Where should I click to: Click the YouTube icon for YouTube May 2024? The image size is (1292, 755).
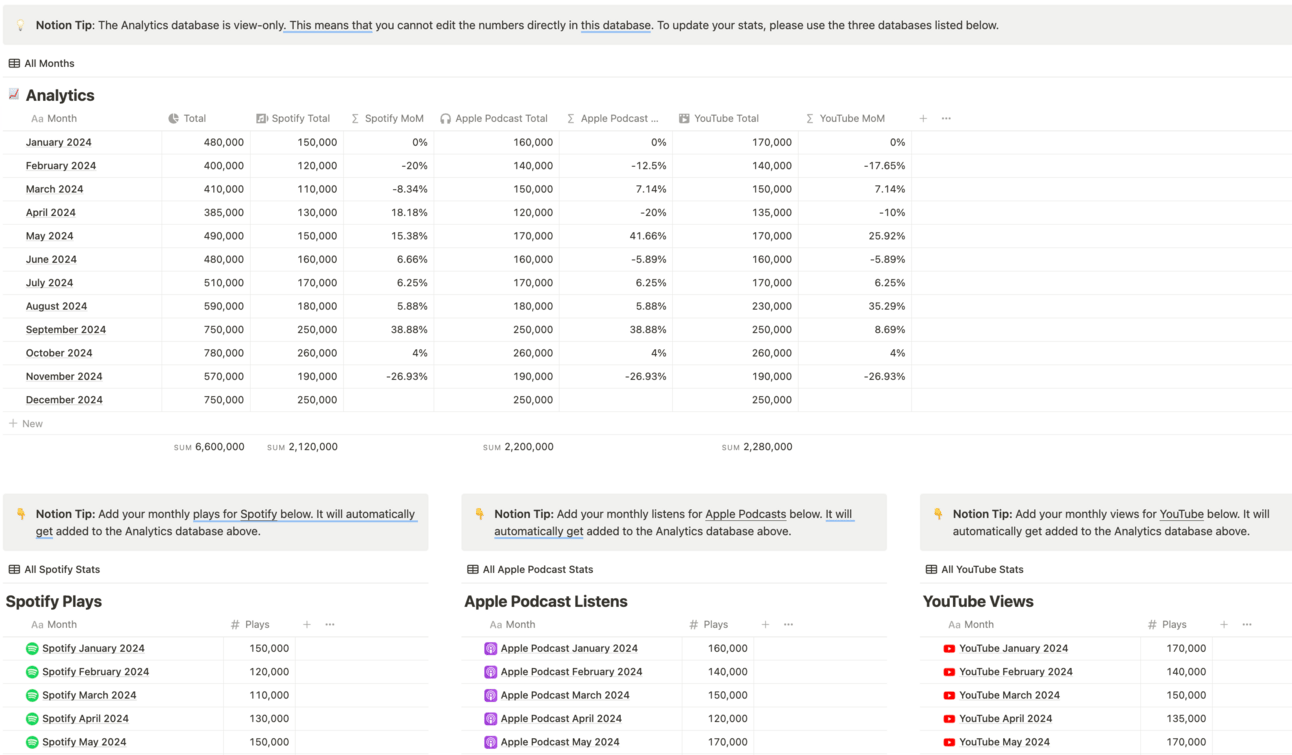949,742
